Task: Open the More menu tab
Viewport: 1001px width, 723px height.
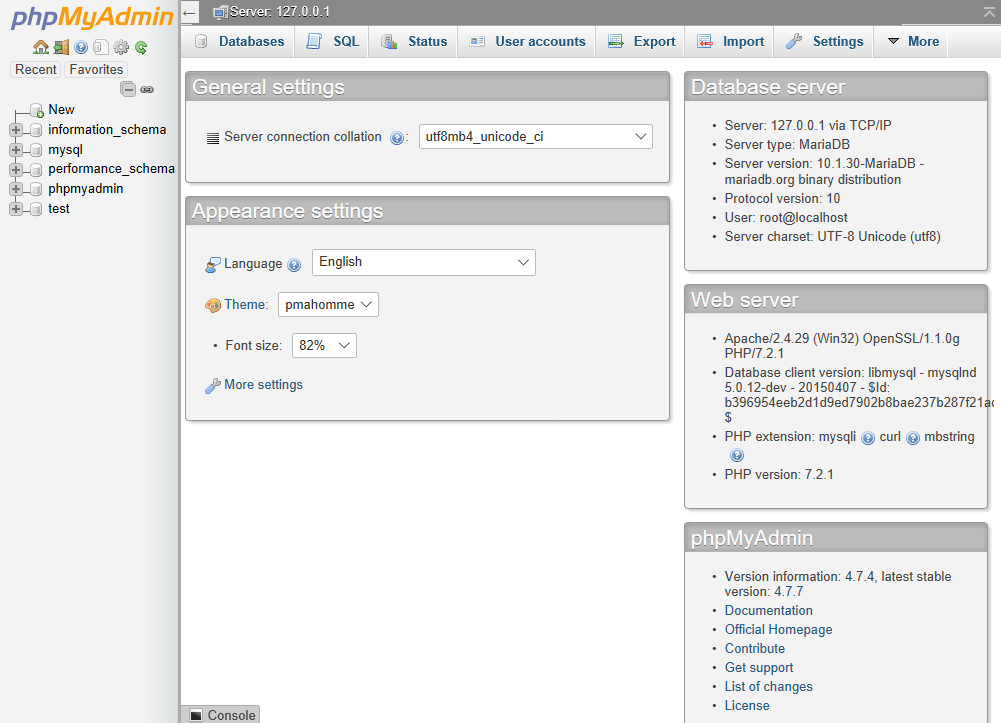Action: [x=913, y=41]
